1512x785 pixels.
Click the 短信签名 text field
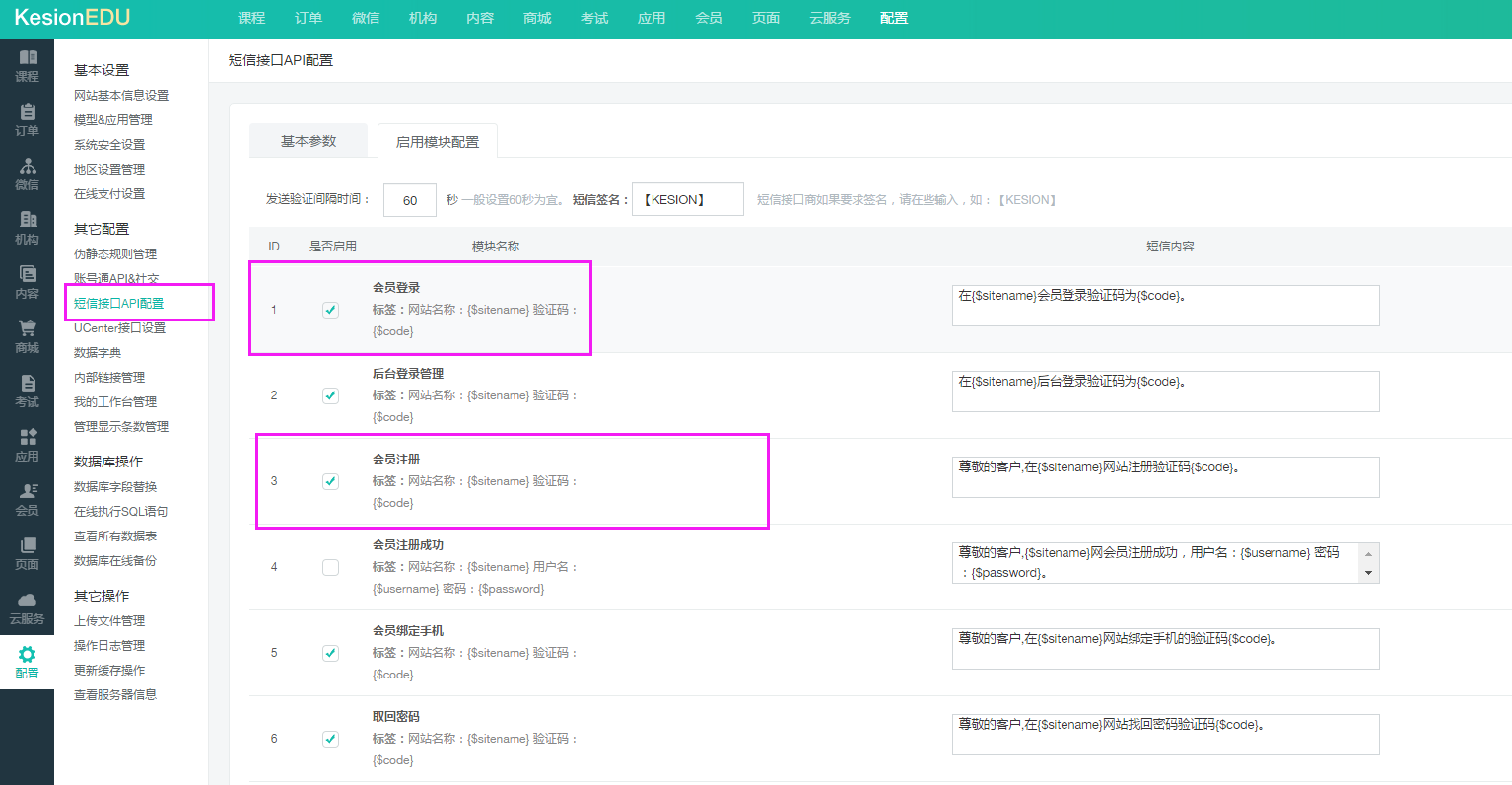pos(687,200)
